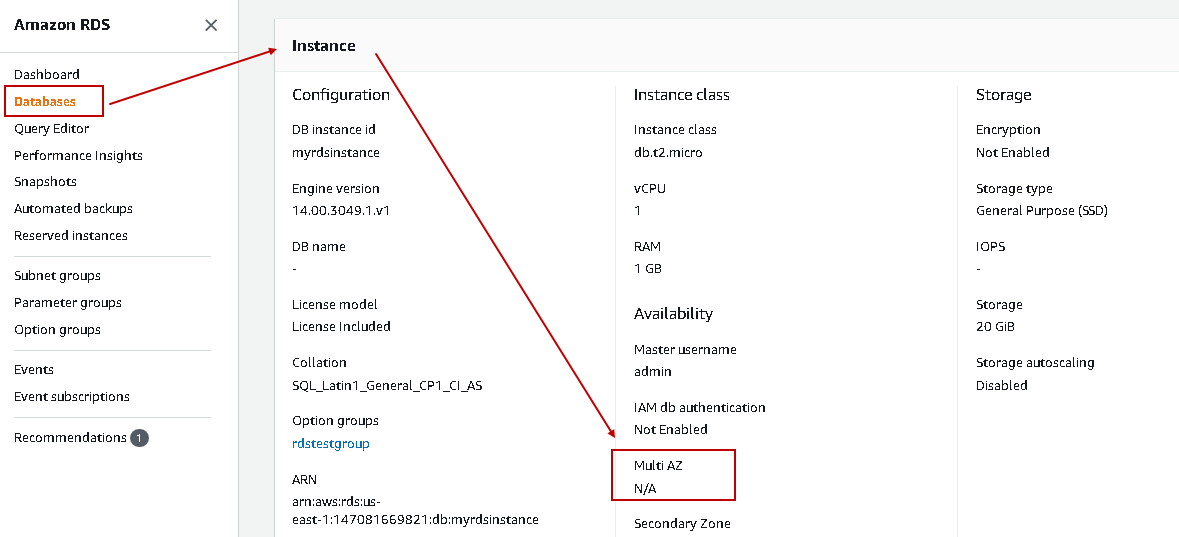Image resolution: width=1179 pixels, height=537 pixels.
Task: Open Parameter groups
Action: [68, 303]
